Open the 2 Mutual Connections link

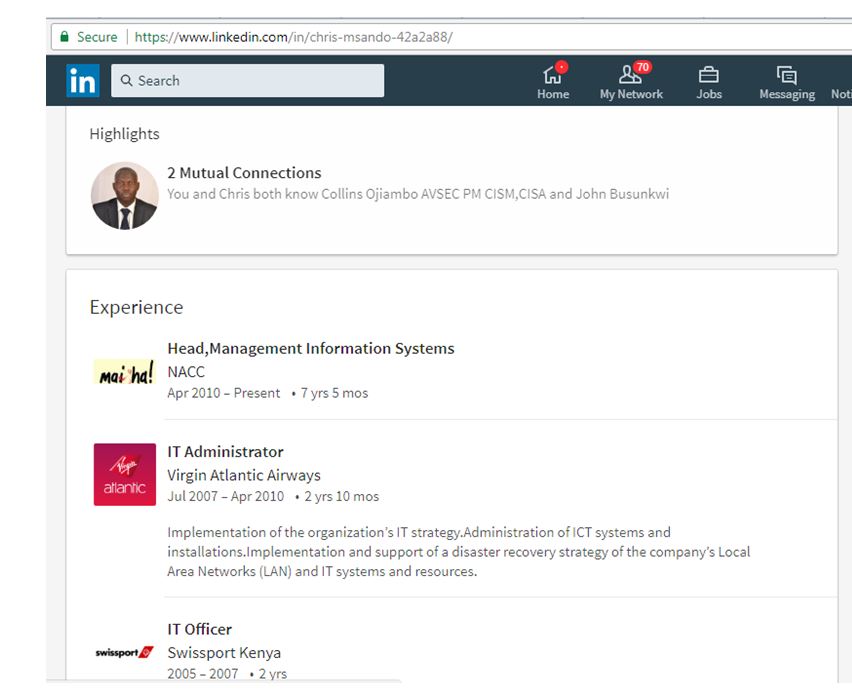[244, 173]
